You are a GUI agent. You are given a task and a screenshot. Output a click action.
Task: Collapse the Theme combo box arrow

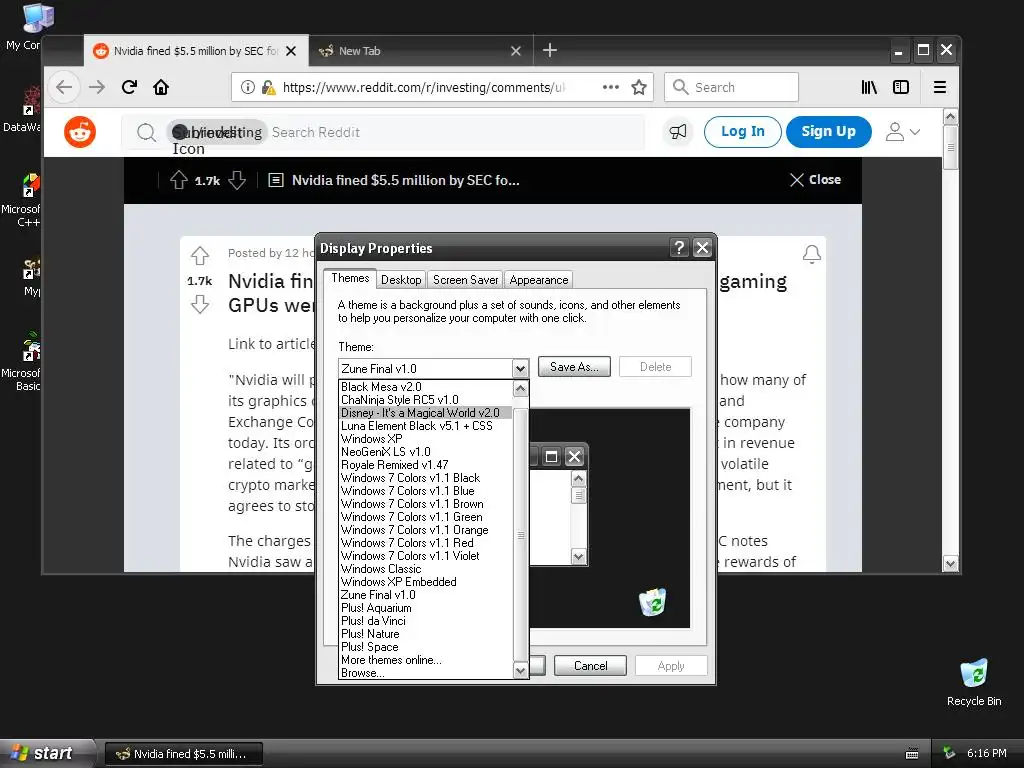tap(520, 368)
